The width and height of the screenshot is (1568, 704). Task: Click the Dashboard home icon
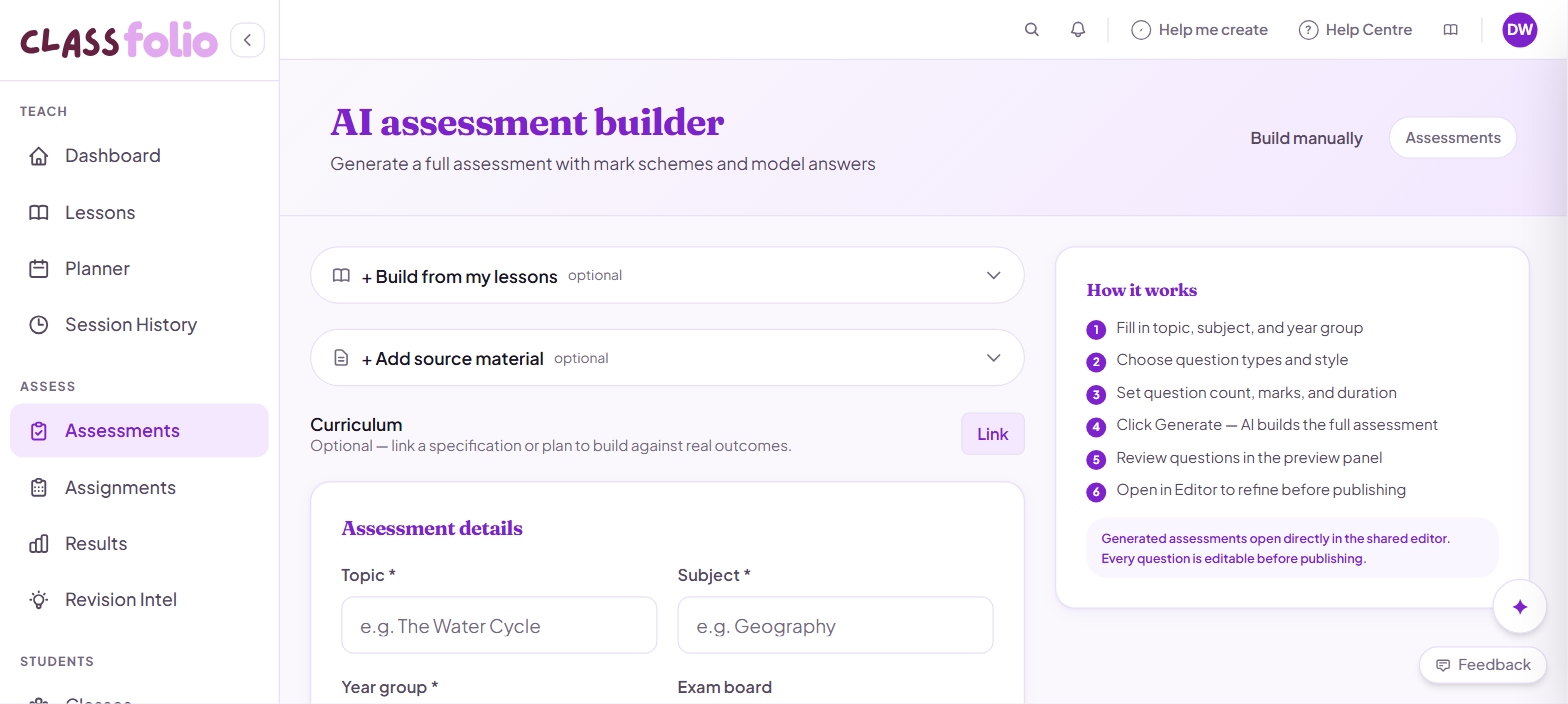pos(39,156)
